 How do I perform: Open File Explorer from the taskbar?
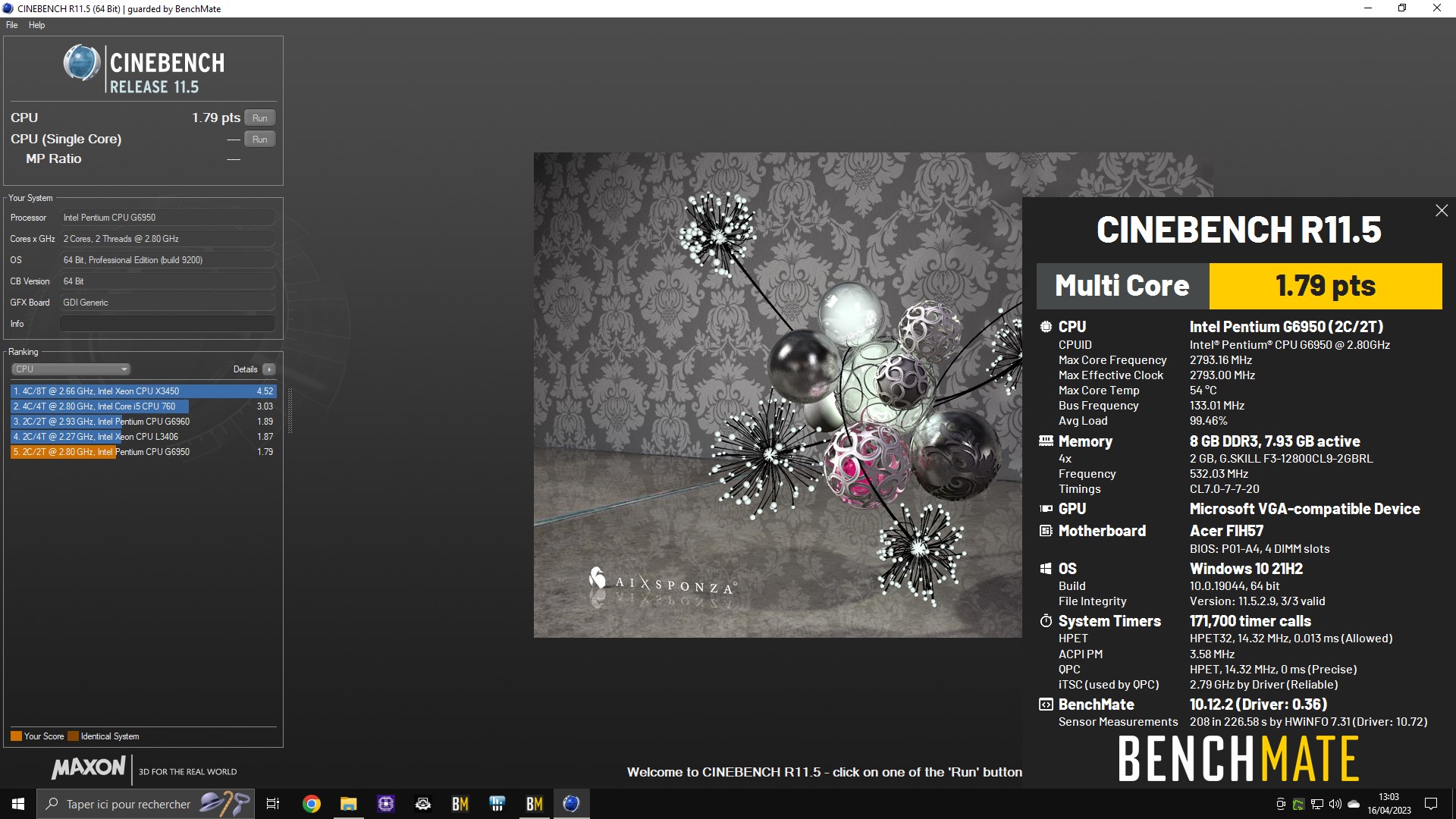348,804
